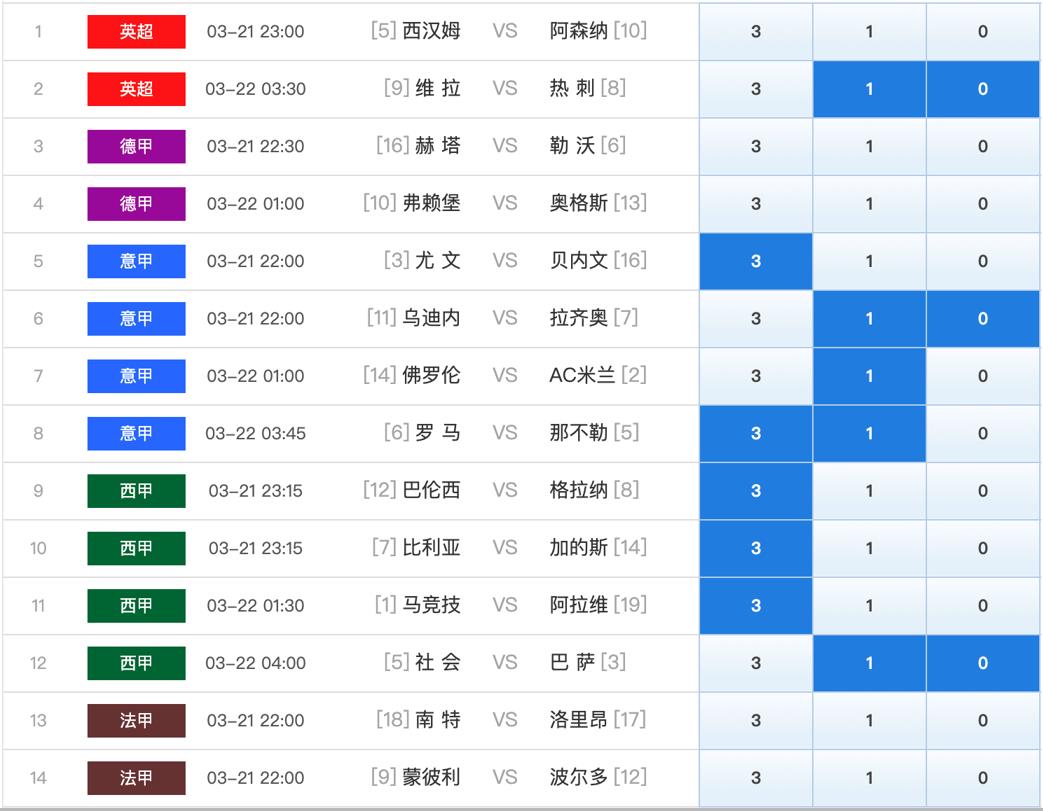This screenshot has width=1043, height=811.
Task: Deselect 3 for 巴伦西 vs 格拉纳
Action: (756, 491)
